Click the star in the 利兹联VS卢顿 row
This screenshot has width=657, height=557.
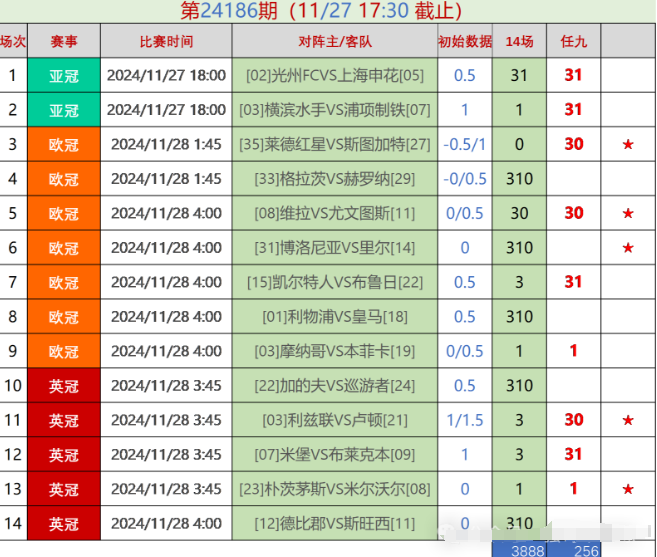(627, 420)
